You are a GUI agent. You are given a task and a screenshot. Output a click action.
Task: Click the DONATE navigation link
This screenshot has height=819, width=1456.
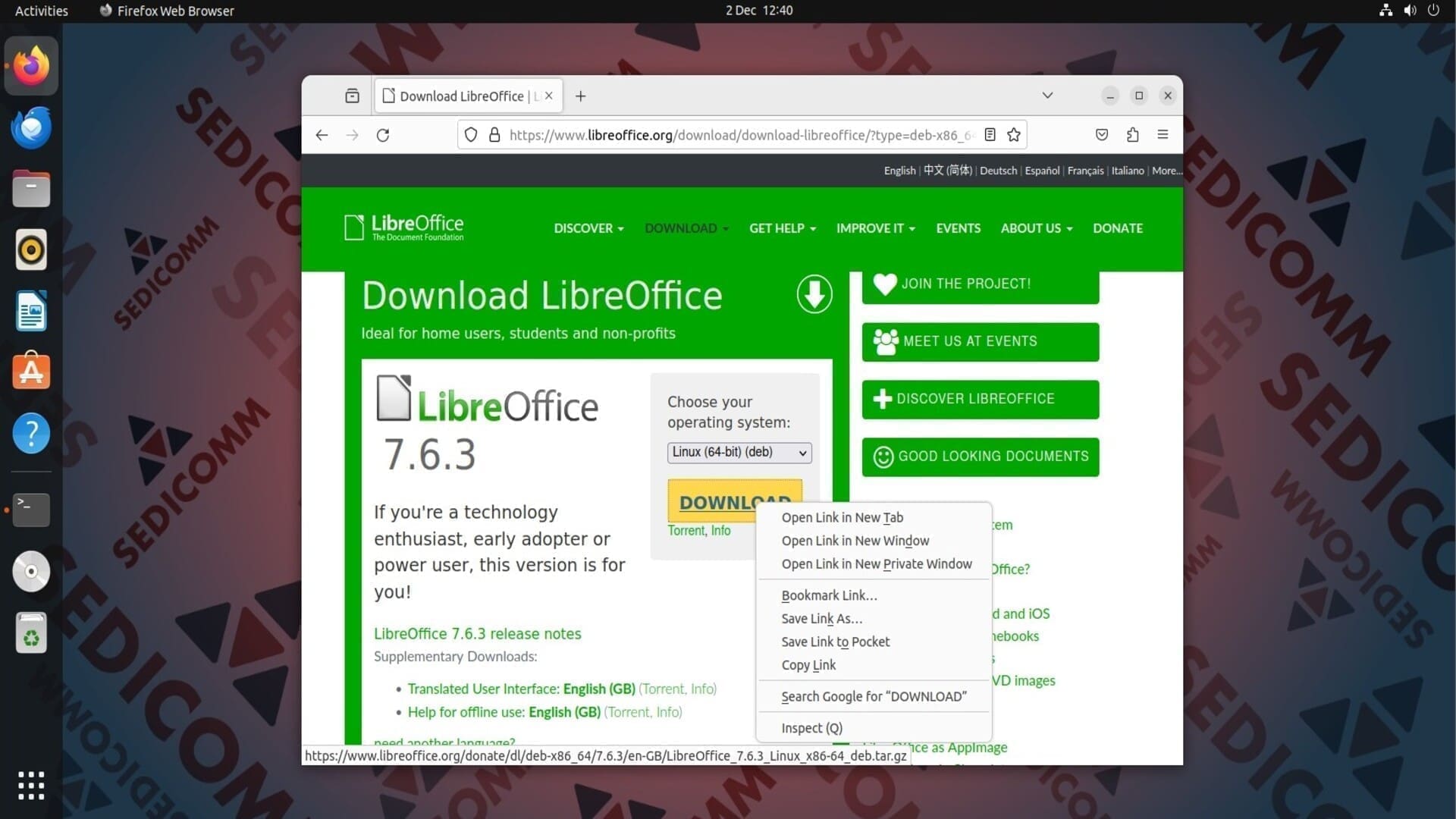pos(1117,228)
